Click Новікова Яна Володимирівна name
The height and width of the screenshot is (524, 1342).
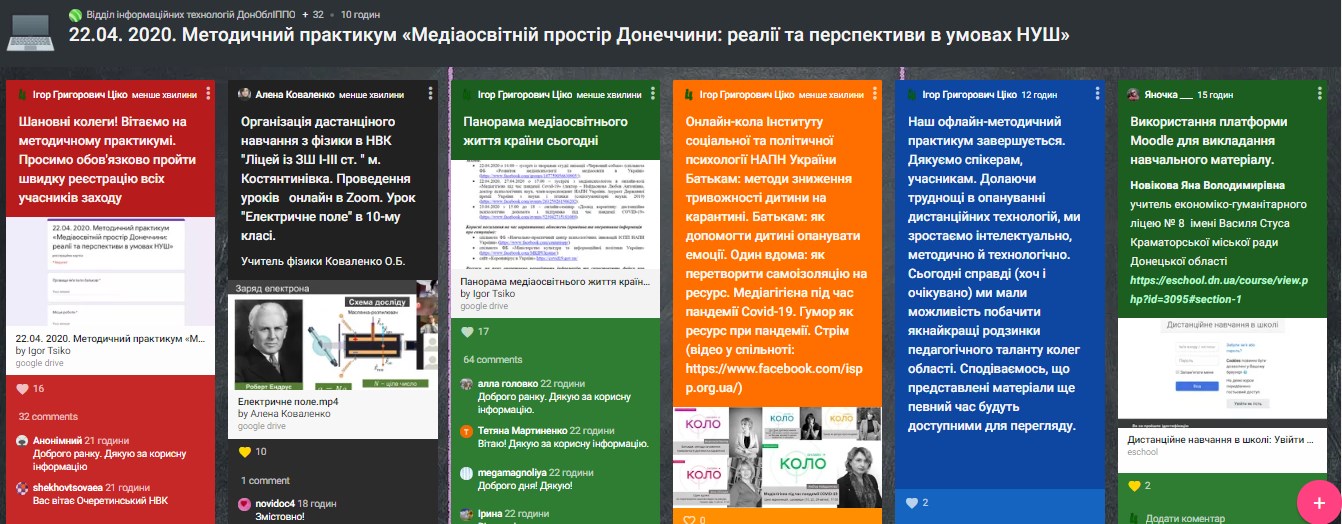point(1207,186)
